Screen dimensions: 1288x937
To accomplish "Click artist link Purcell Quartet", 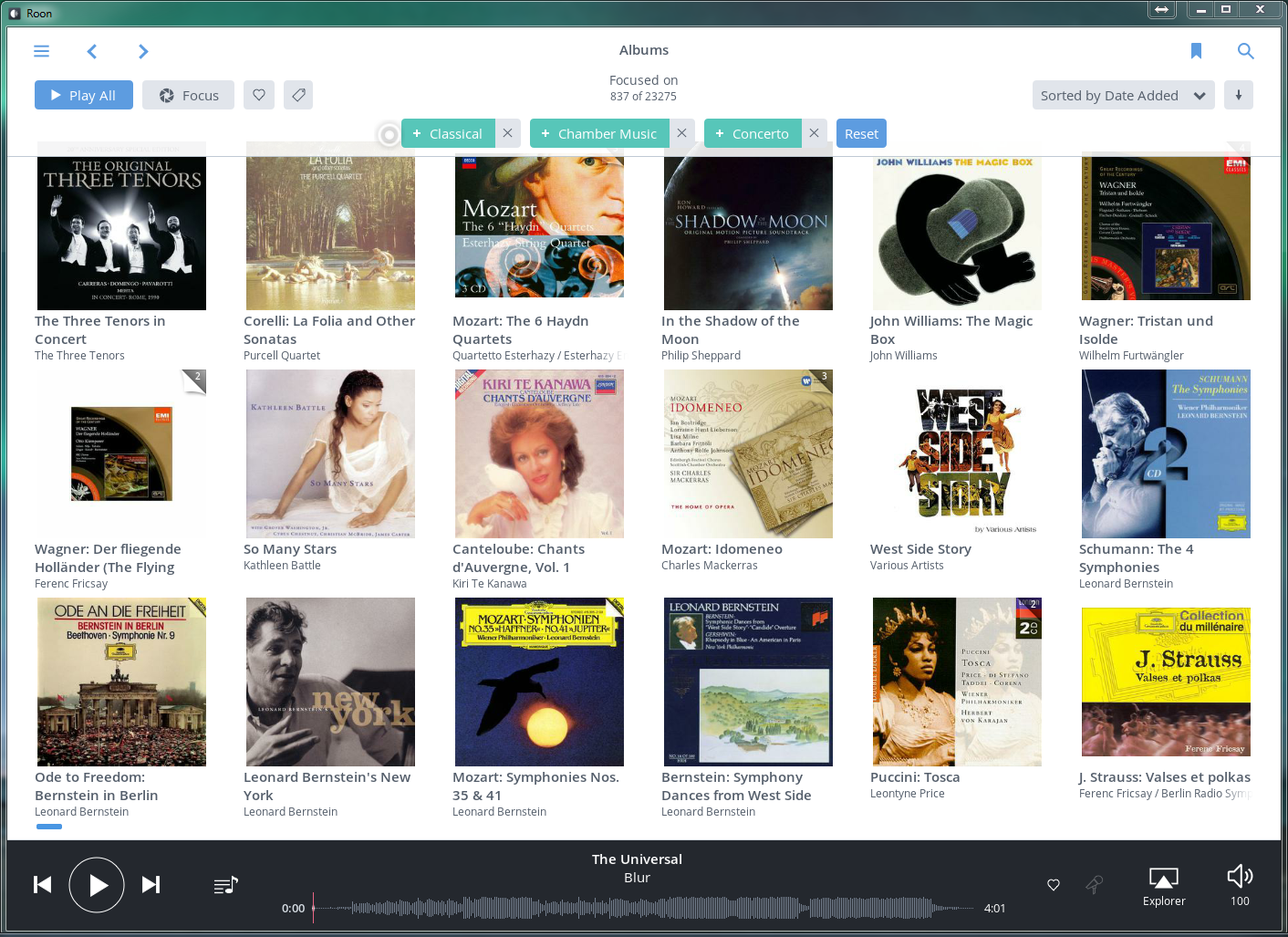I will tap(282, 356).
